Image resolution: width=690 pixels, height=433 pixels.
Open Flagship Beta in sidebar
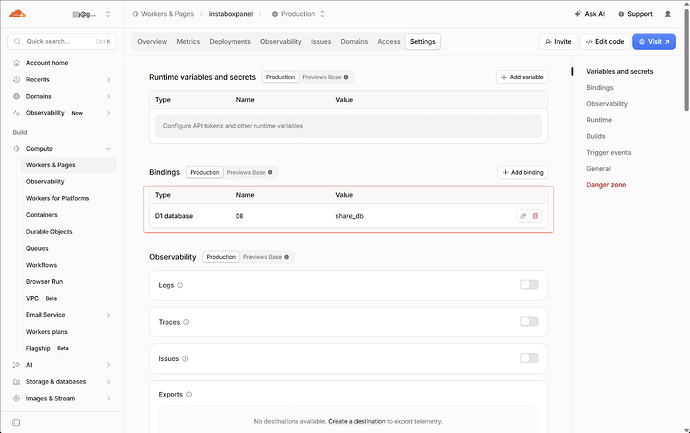47,348
